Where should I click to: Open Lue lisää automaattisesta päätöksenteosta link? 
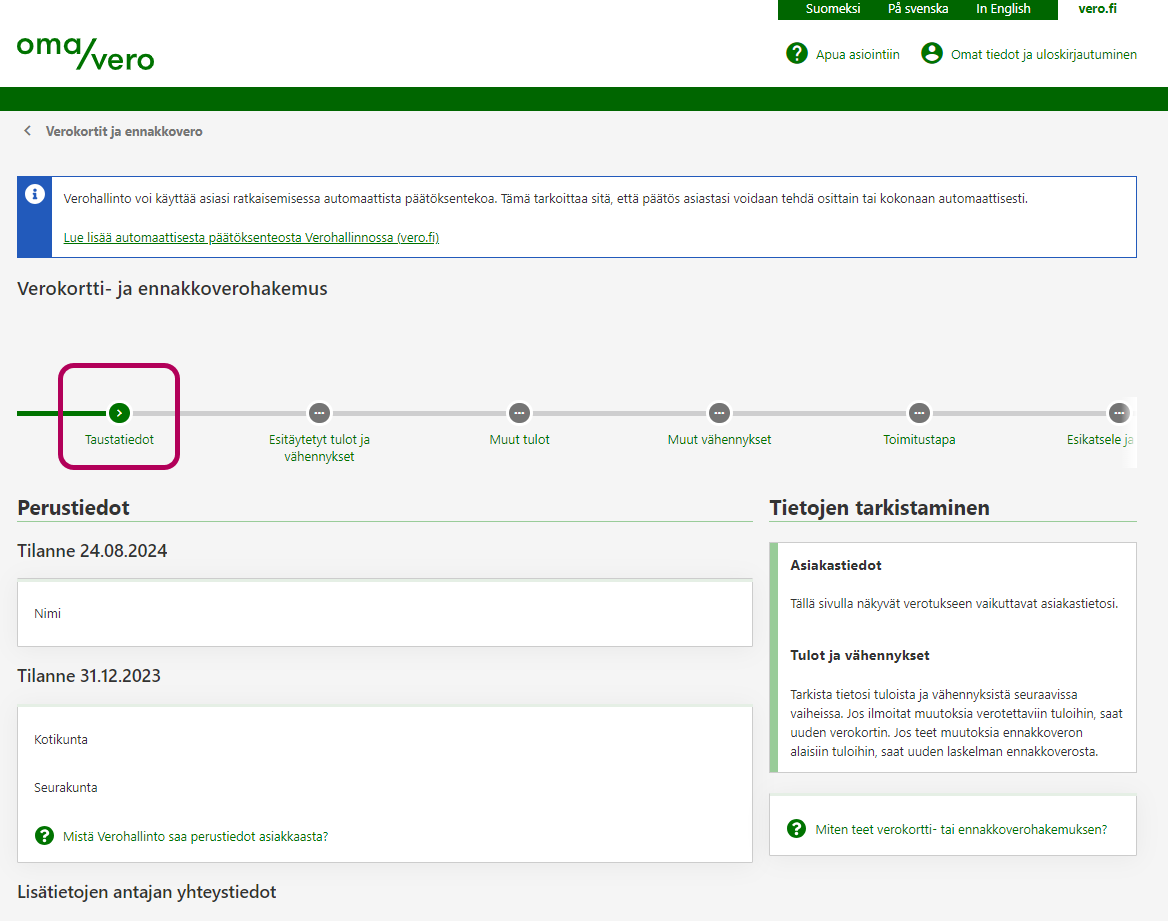[251, 238]
